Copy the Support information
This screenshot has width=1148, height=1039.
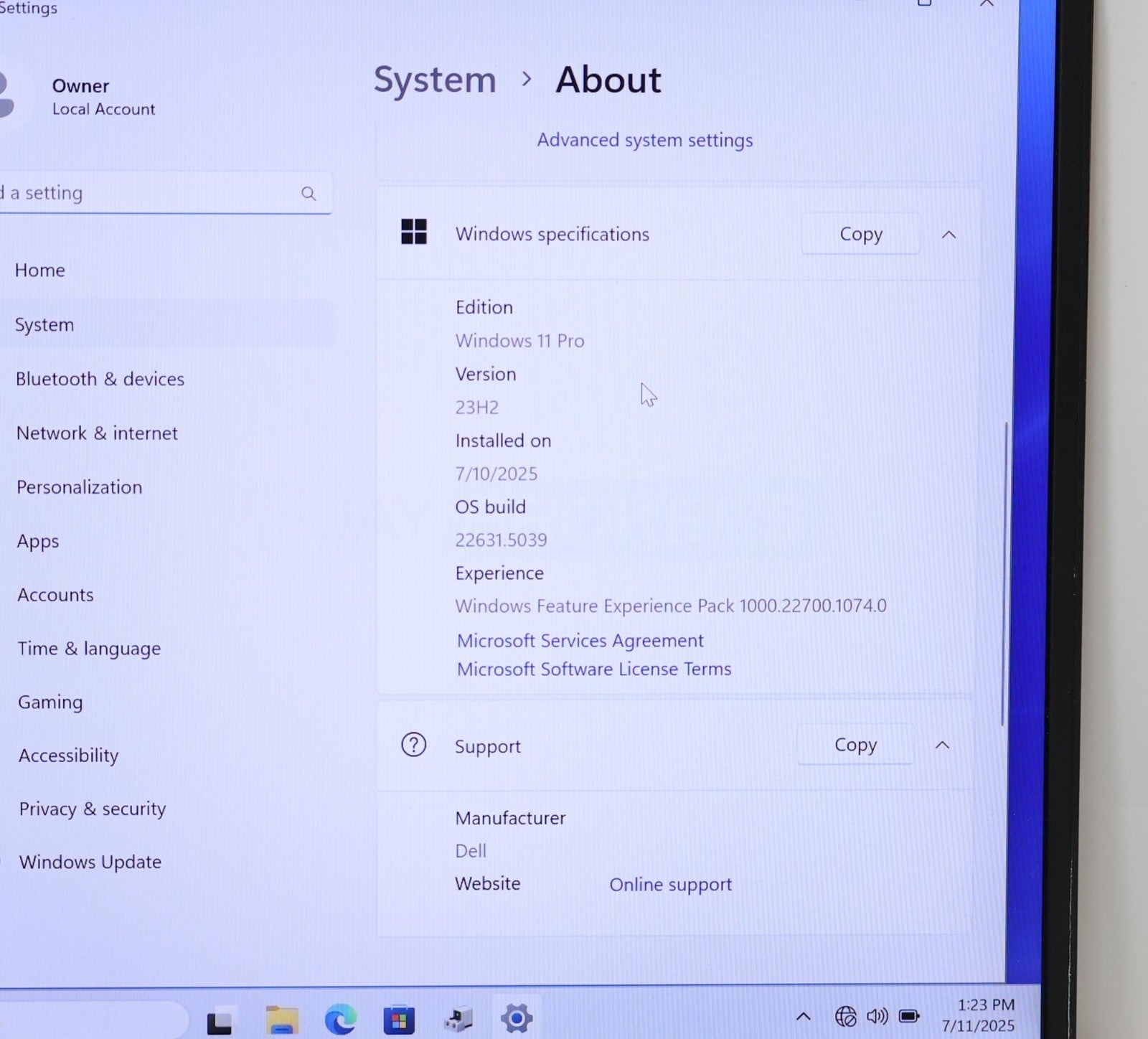click(855, 745)
